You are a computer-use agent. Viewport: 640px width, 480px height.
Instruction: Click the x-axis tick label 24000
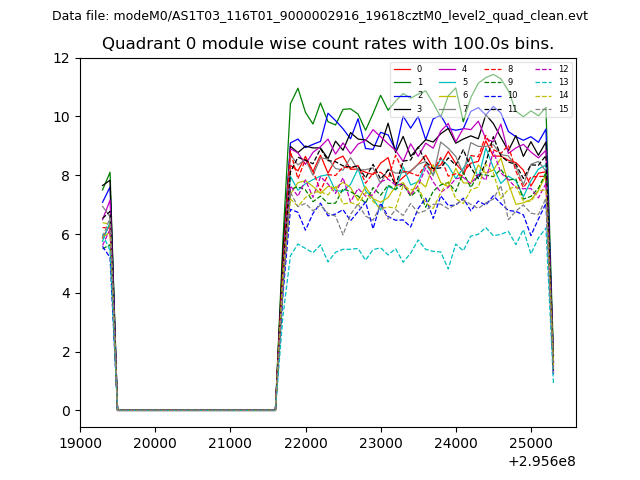(x=456, y=443)
